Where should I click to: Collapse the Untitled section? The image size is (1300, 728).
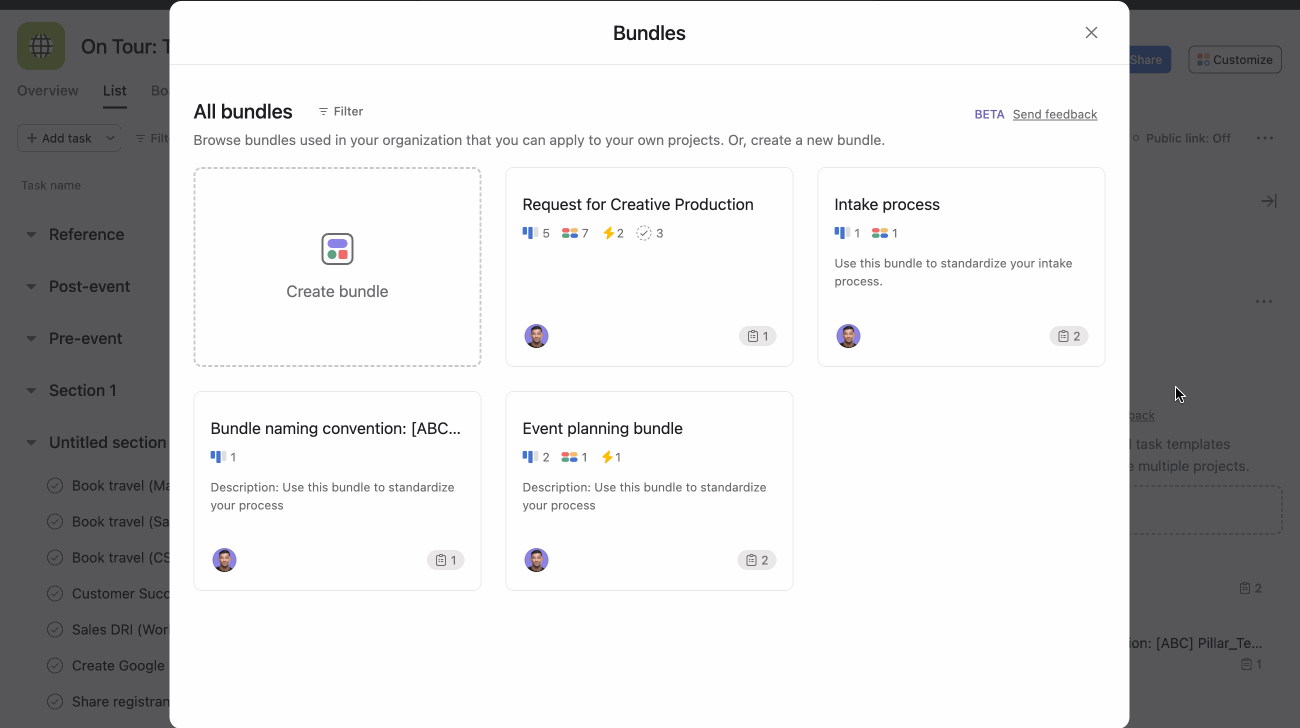[x=30, y=442]
